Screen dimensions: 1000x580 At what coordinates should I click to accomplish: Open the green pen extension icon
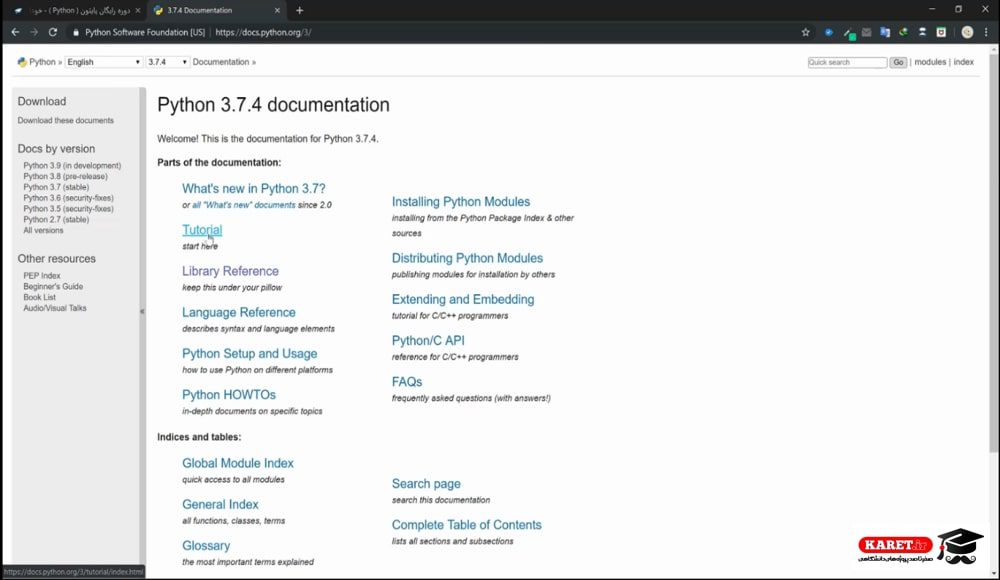pos(849,33)
